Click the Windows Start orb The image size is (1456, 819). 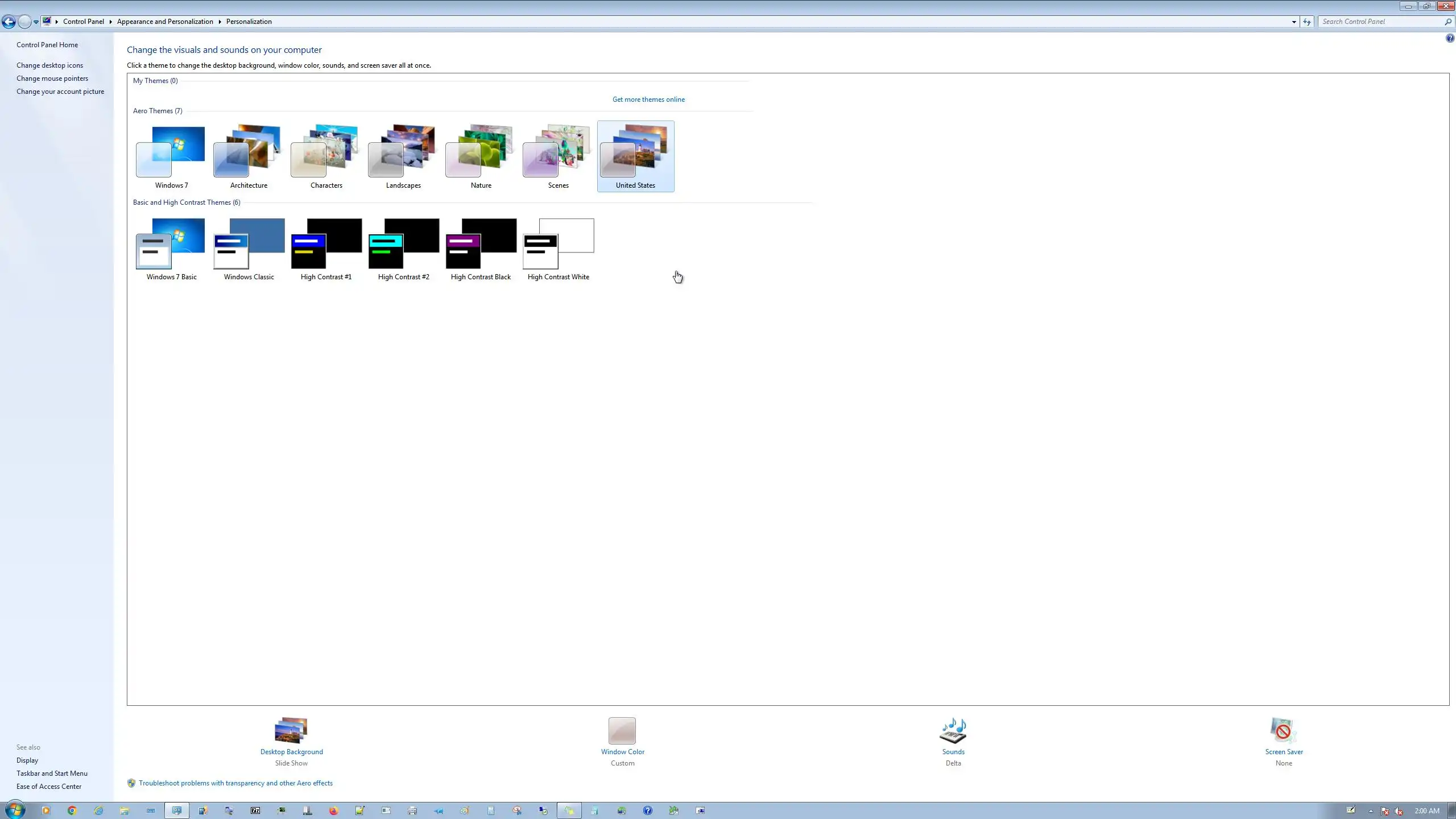(15, 810)
